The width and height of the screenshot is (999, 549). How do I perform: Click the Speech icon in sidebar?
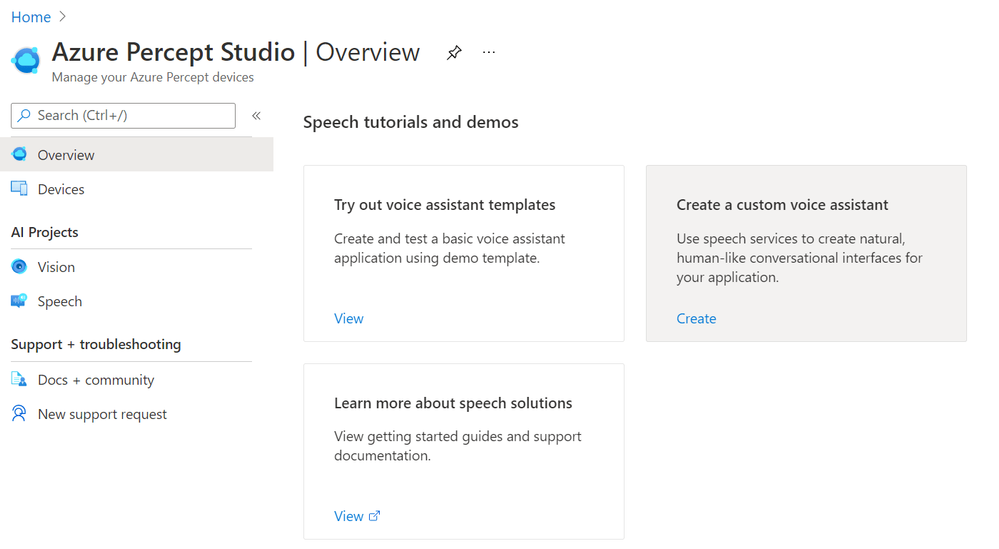19,301
